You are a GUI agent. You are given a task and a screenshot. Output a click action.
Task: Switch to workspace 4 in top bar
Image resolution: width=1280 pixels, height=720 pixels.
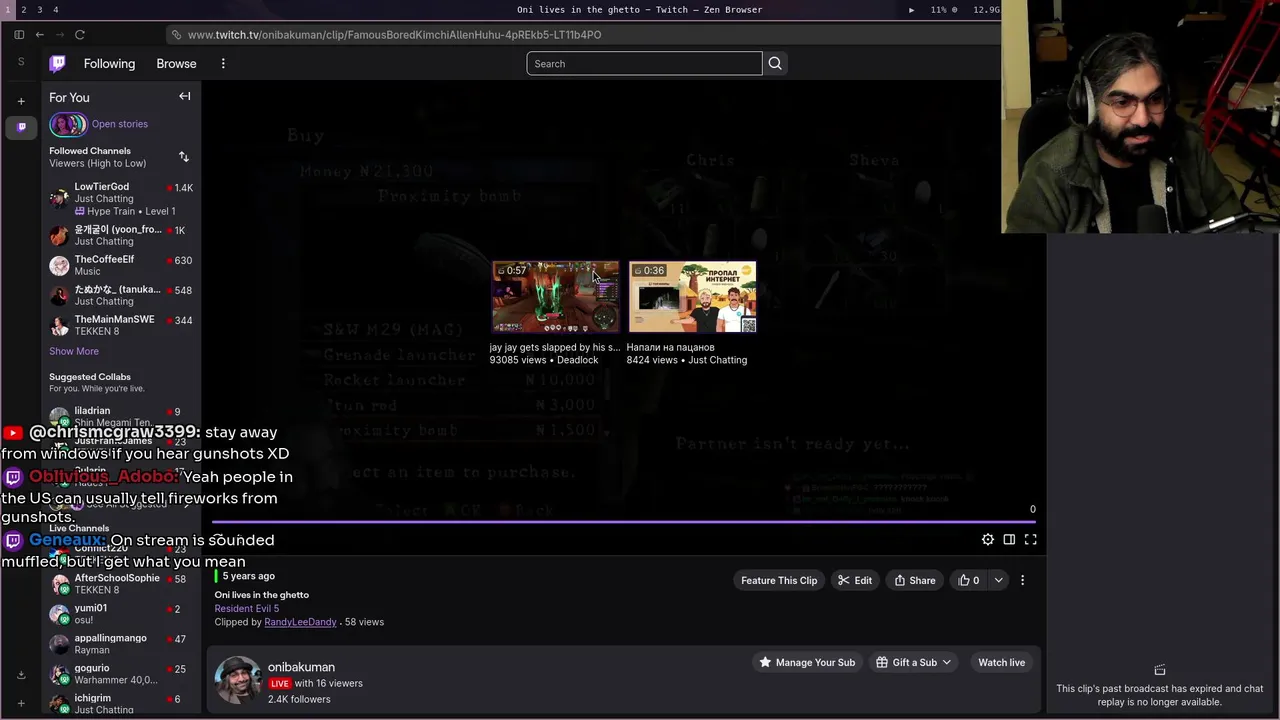(55, 9)
